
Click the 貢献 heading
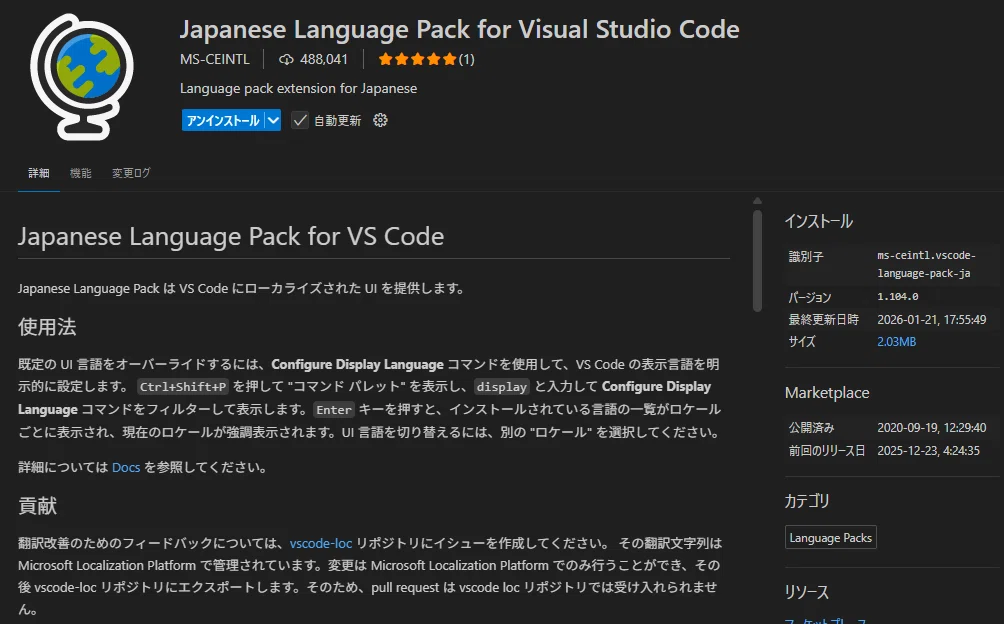pyautogui.click(x=37, y=506)
